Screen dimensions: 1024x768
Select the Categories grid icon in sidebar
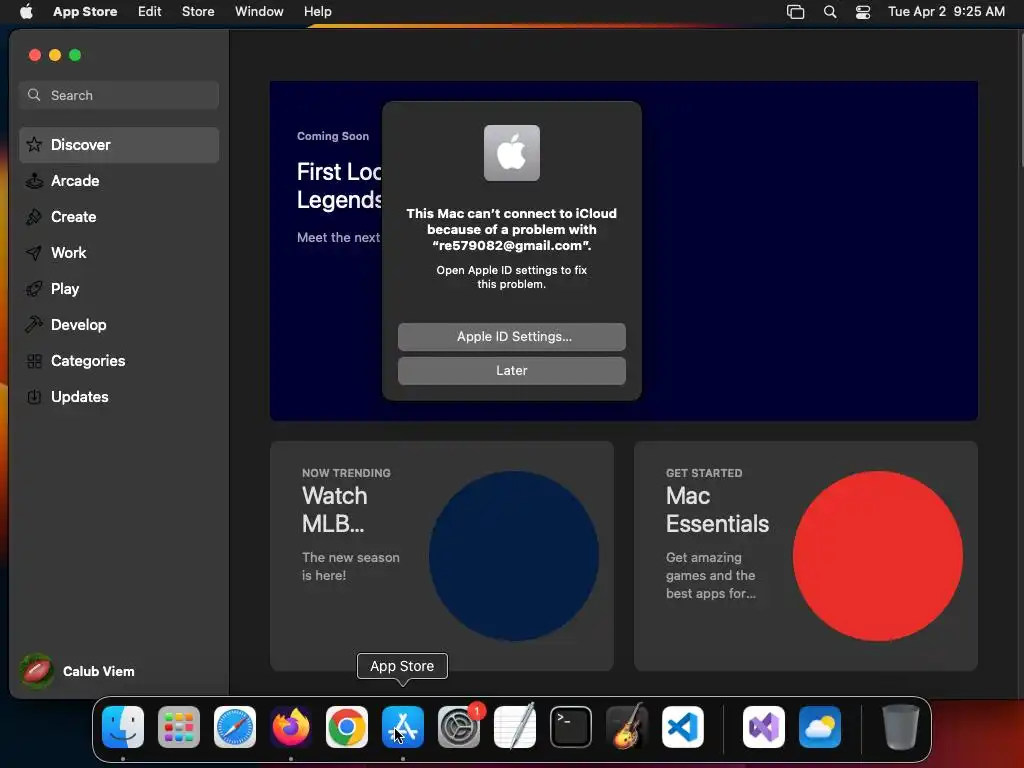pyautogui.click(x=34, y=361)
